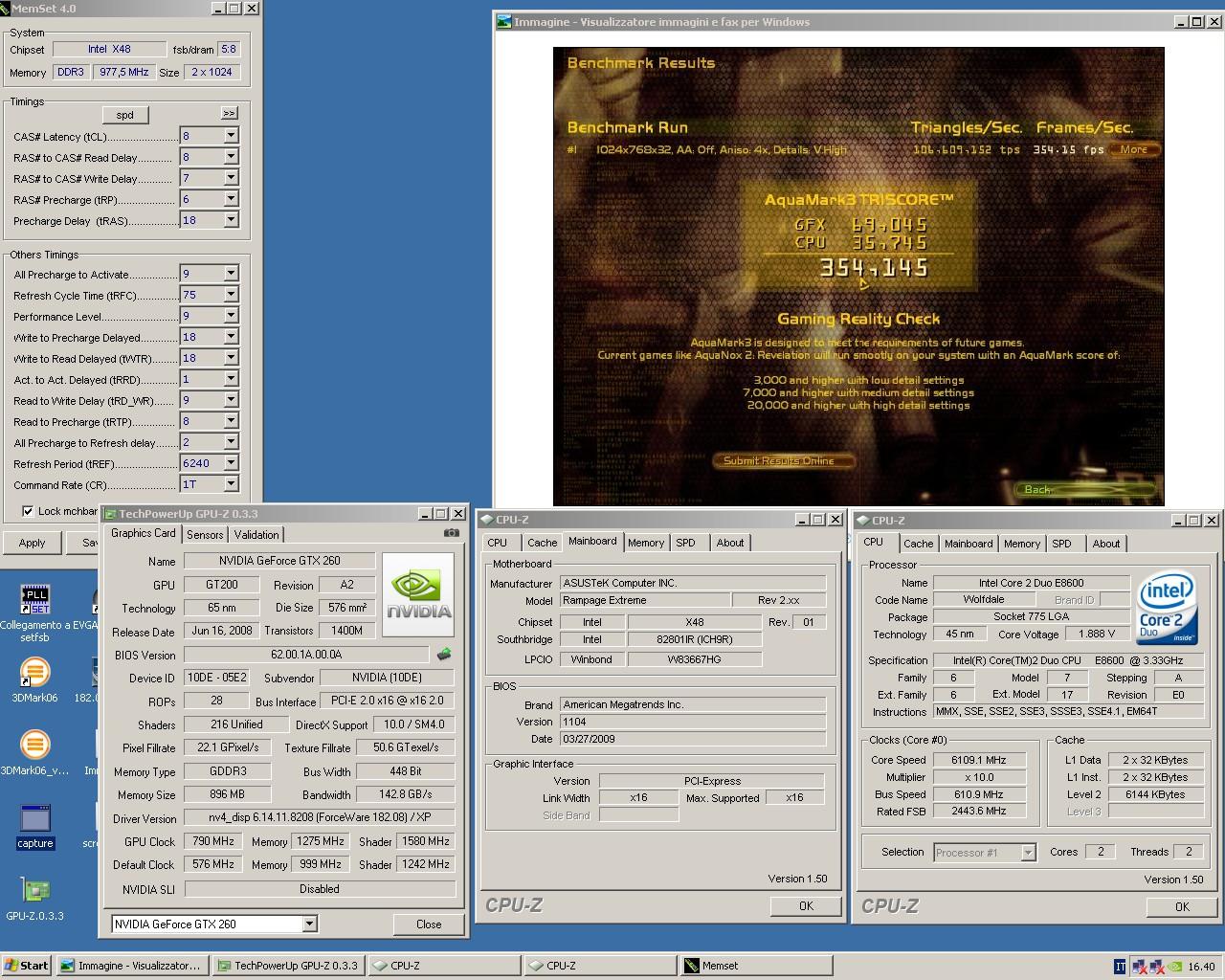Click the NVIDIA tray icon
The width and height of the screenshot is (1225, 980).
[1176, 966]
